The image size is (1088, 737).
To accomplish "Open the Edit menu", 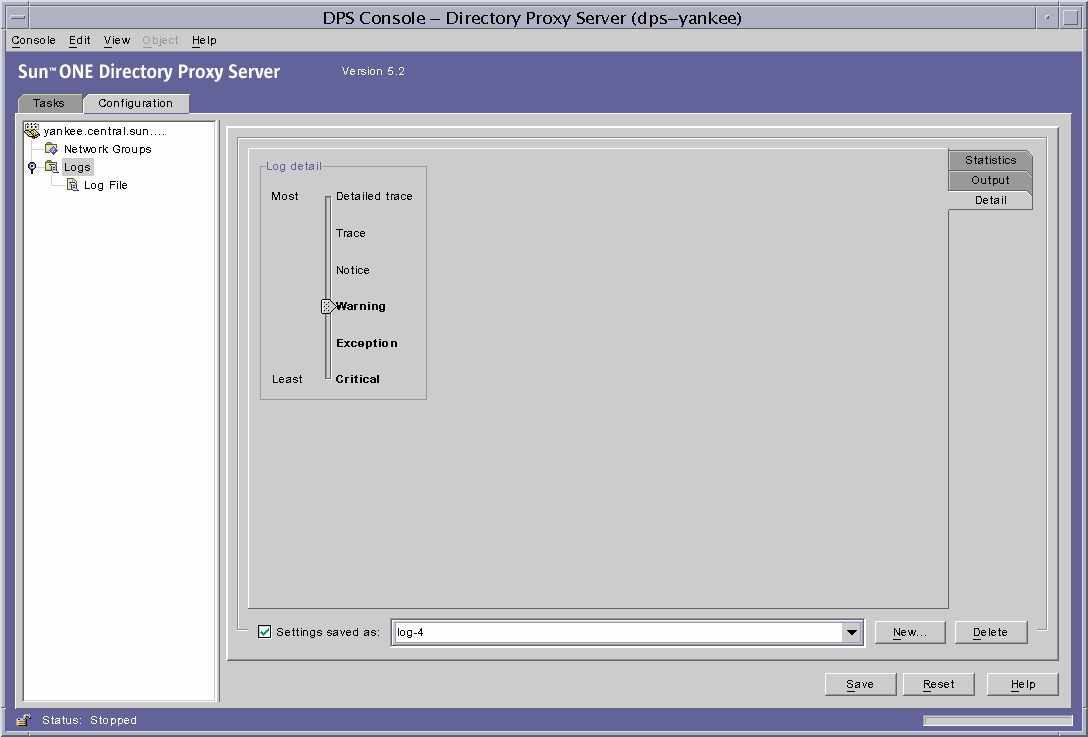I will pos(80,40).
